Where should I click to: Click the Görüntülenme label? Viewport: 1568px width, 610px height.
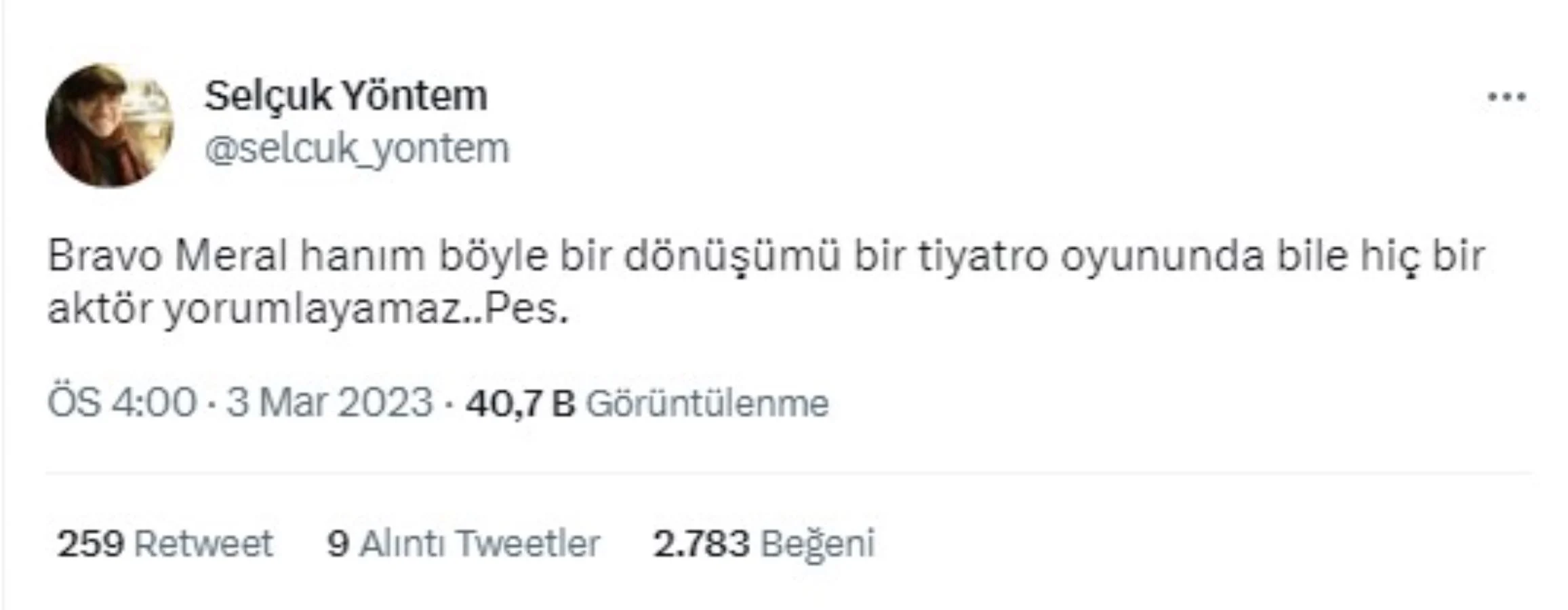[x=707, y=403]
